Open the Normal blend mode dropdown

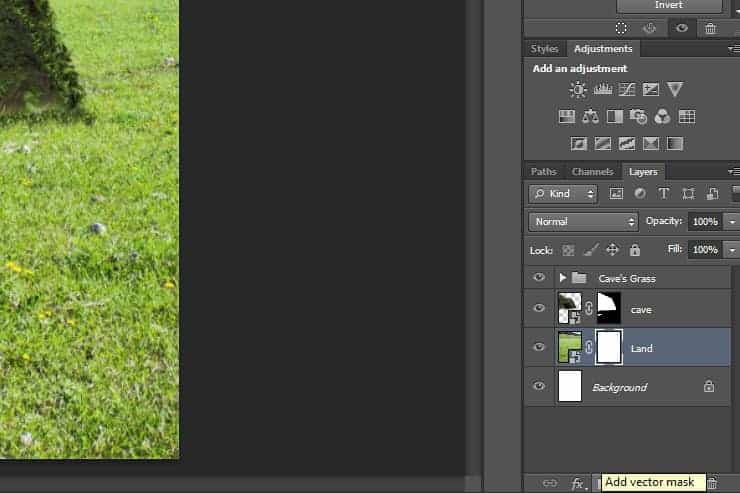coord(583,222)
